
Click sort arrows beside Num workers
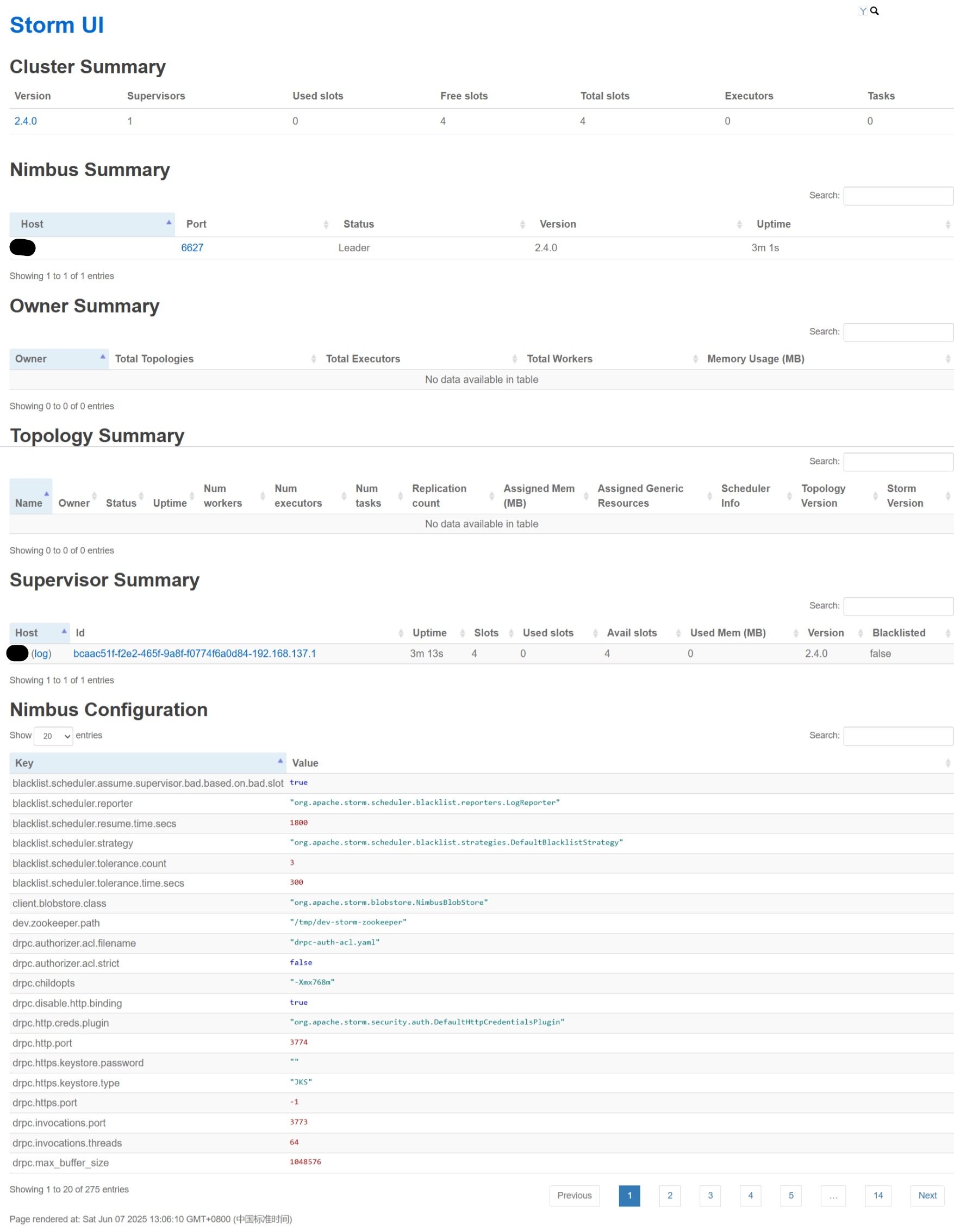click(263, 496)
